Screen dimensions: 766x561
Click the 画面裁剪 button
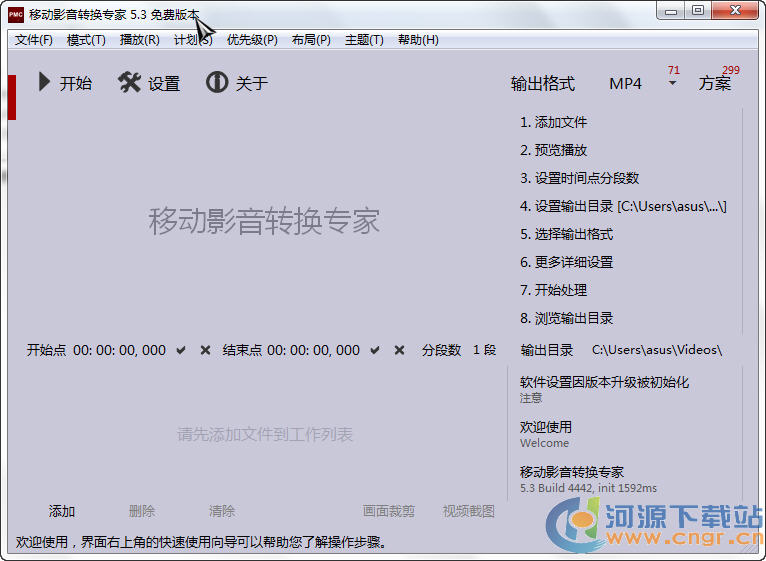(389, 511)
